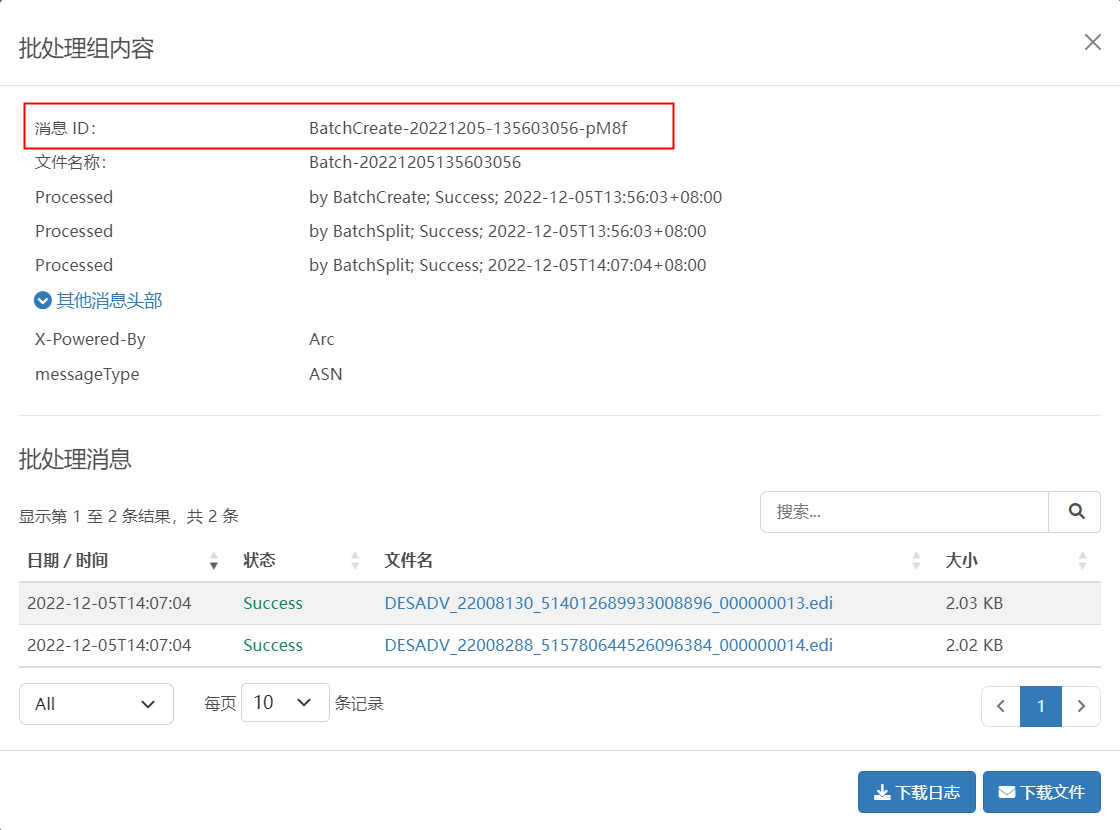Screen dimensions: 1120x830
Task: Sort by 日期 / 时间 column arrows
Action: [214, 561]
